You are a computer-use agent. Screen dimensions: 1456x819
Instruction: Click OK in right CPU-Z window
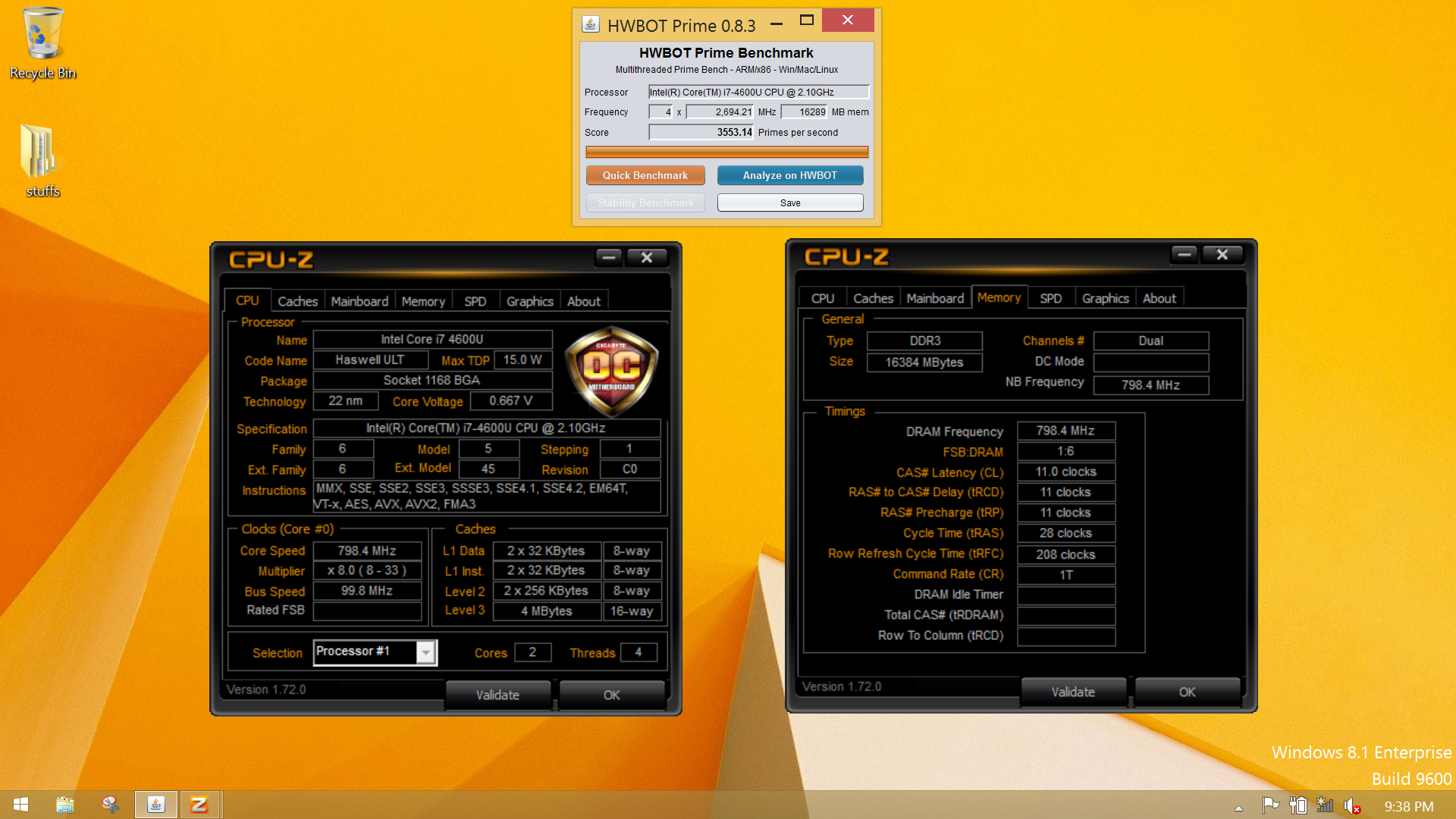click(1188, 692)
